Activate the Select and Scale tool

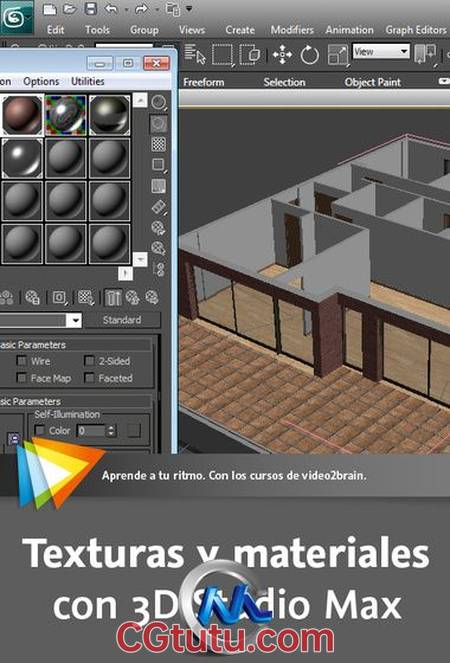coord(338,55)
